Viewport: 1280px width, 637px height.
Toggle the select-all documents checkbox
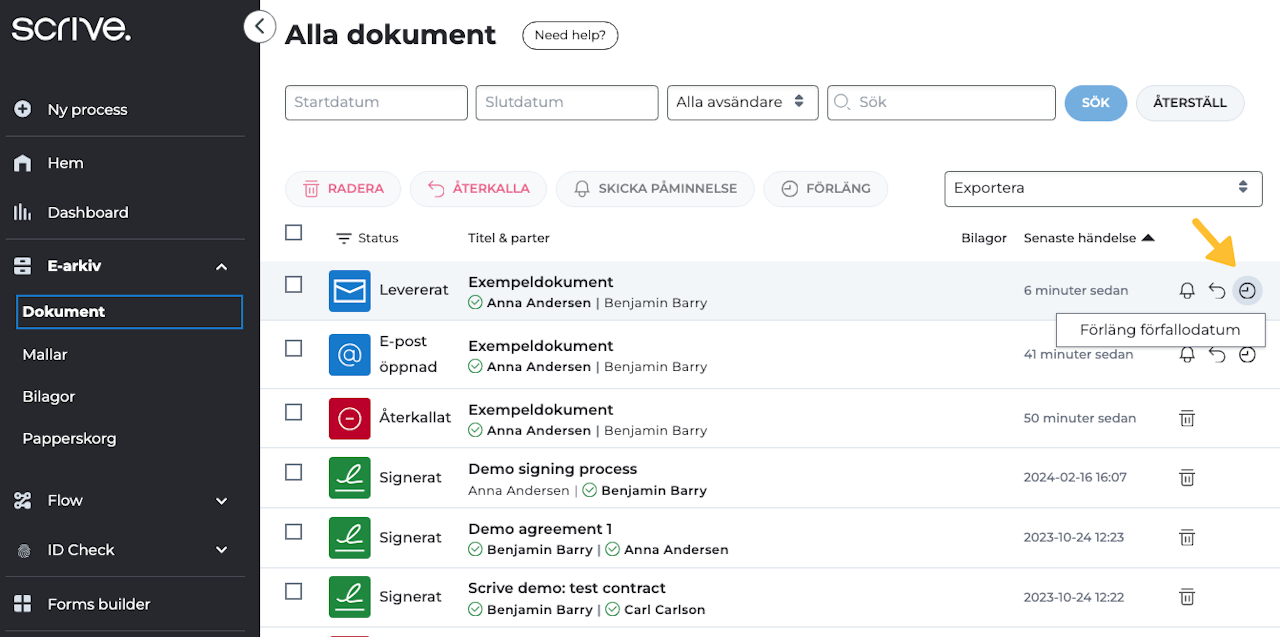[293, 233]
